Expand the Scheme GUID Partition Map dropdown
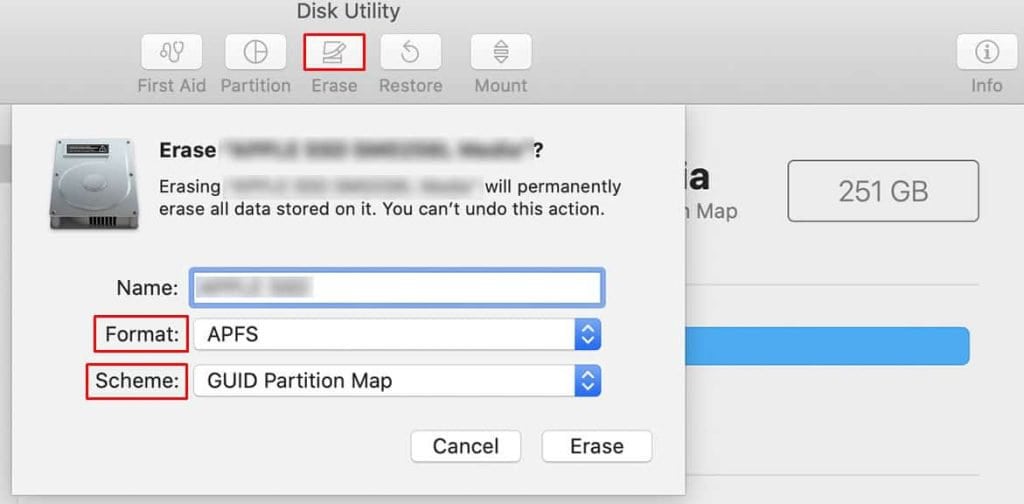1024x504 pixels. (397, 381)
